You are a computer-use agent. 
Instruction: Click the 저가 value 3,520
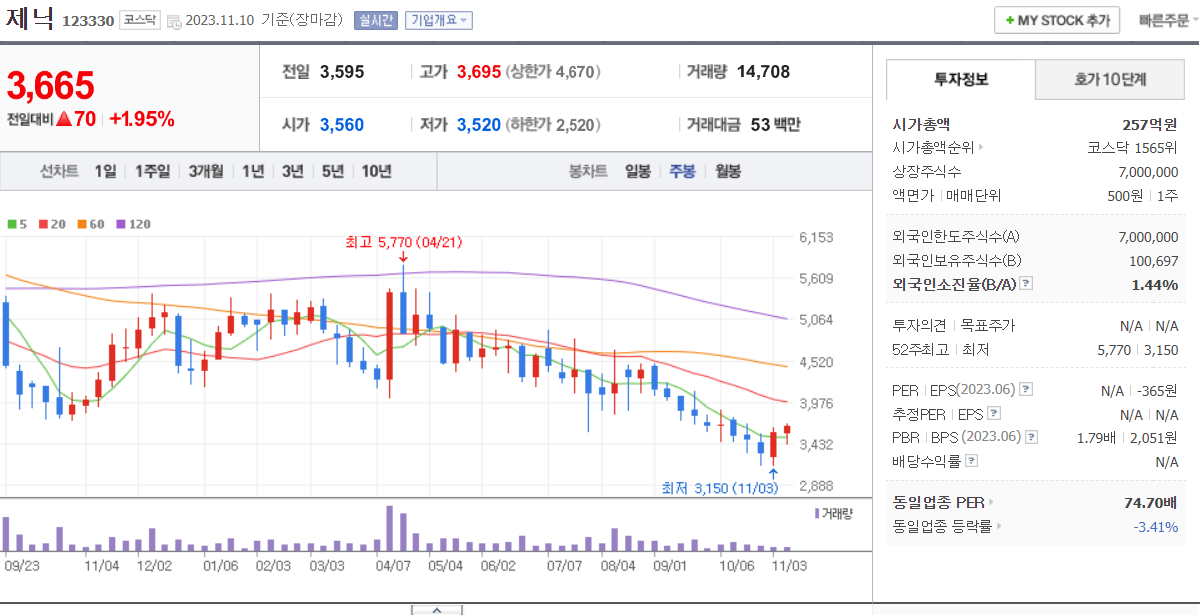pyautogui.click(x=478, y=125)
